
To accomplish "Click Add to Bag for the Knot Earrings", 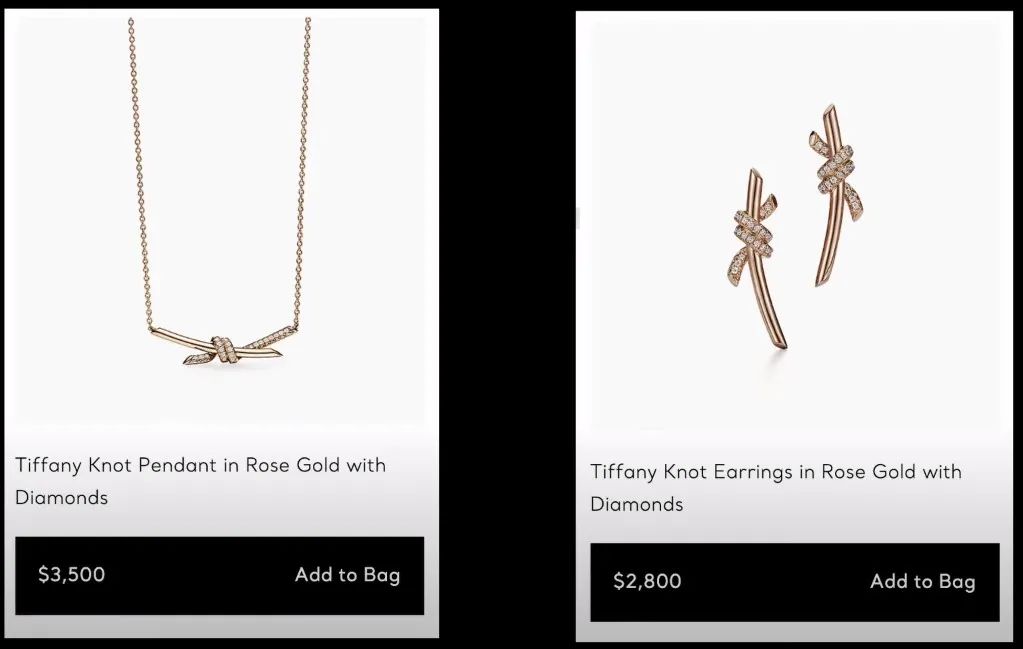I will point(922,582).
